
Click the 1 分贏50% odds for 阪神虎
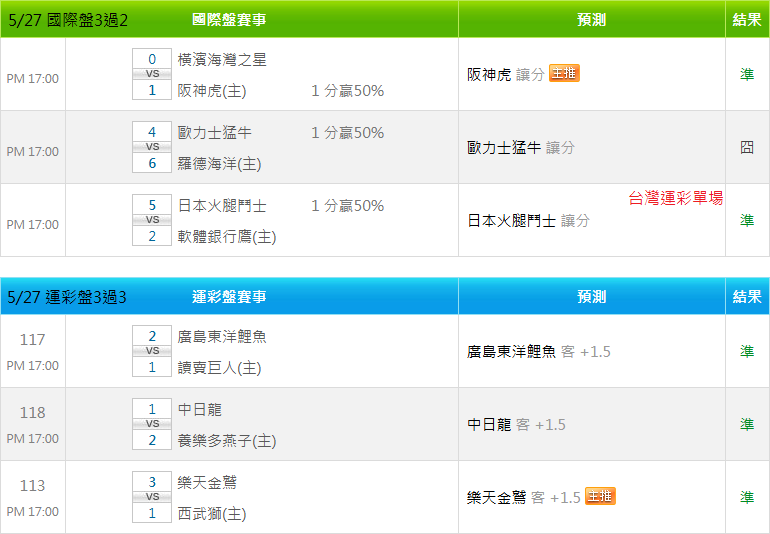coord(348,91)
